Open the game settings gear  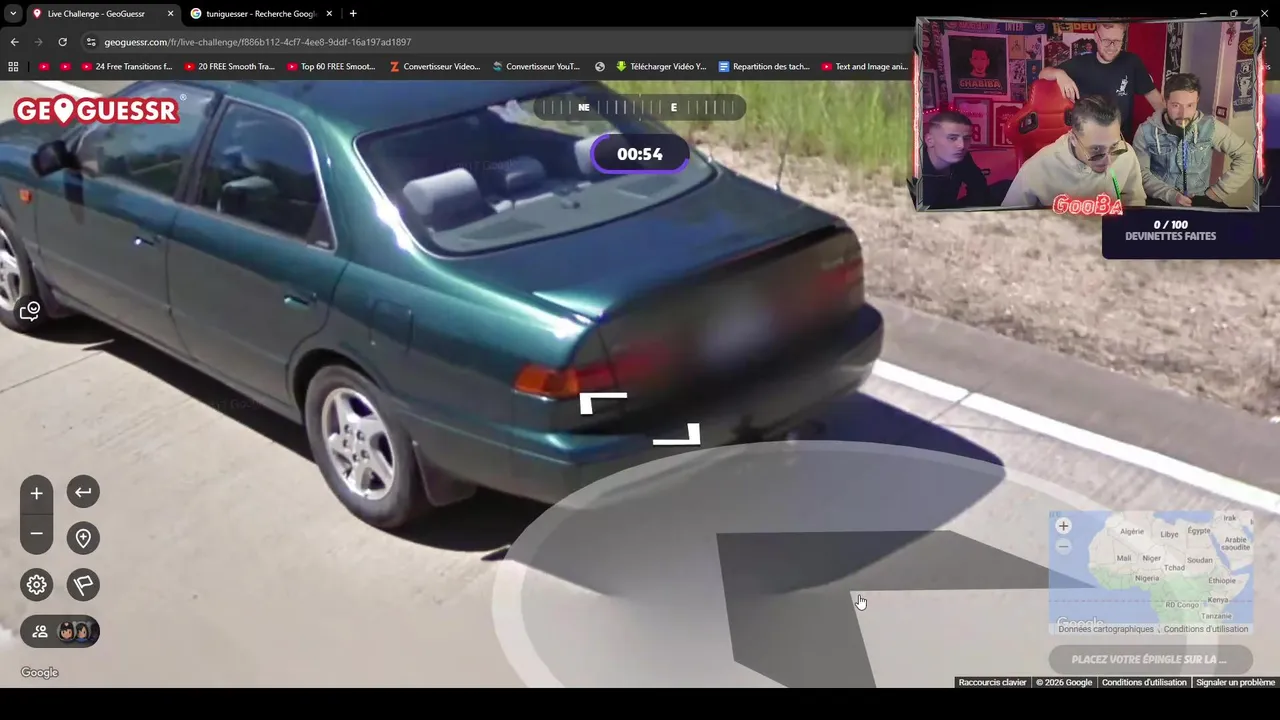[37, 585]
